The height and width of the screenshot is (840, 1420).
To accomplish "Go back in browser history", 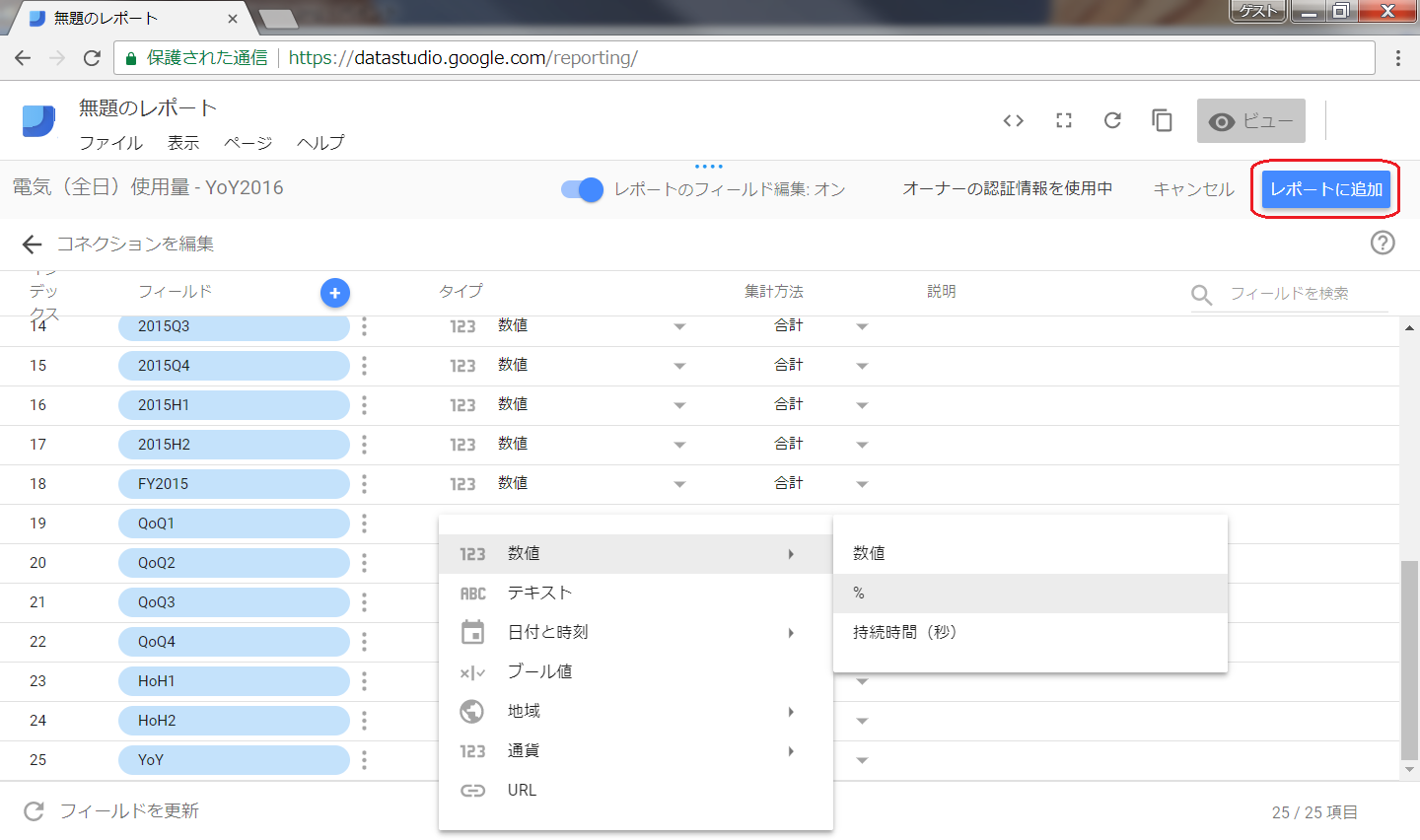I will click(23, 58).
